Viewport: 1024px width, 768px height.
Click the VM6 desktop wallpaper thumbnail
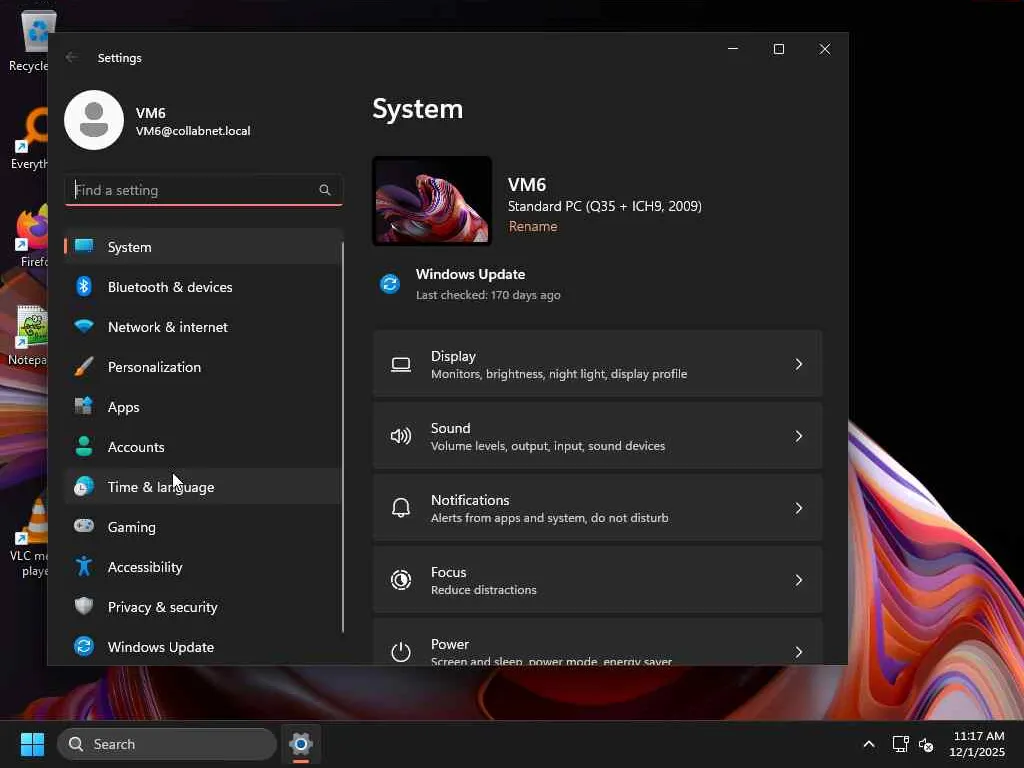432,201
